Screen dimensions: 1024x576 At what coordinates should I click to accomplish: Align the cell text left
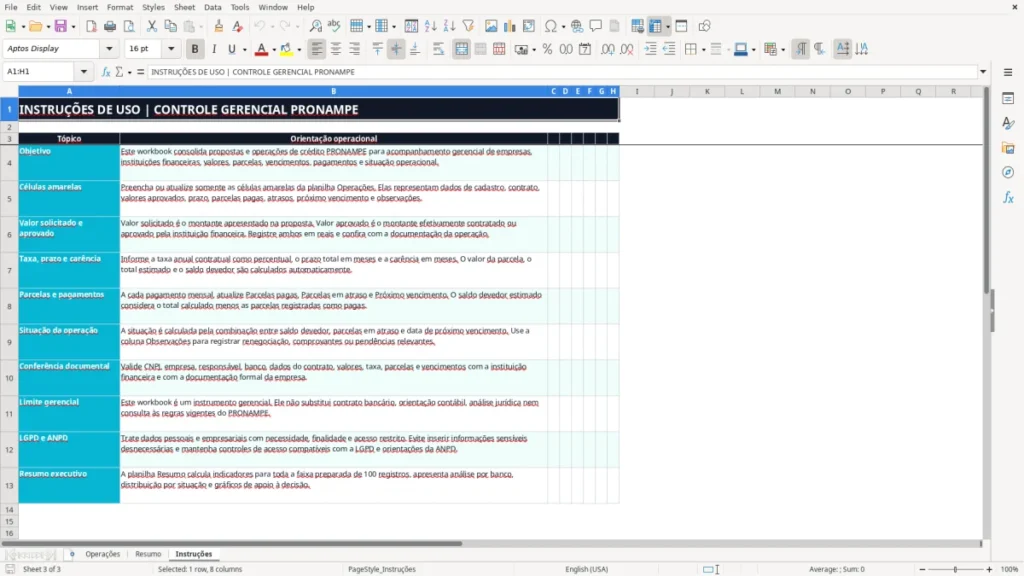coord(317,49)
